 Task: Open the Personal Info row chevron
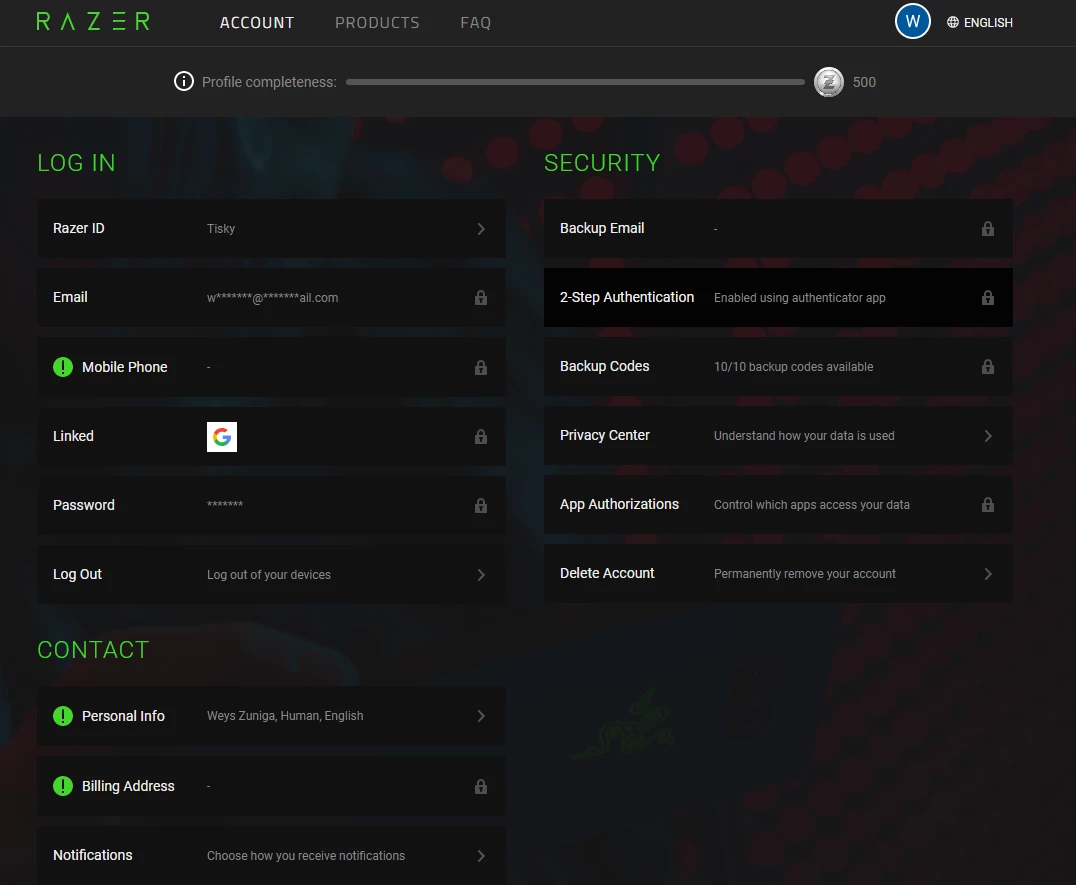click(481, 716)
